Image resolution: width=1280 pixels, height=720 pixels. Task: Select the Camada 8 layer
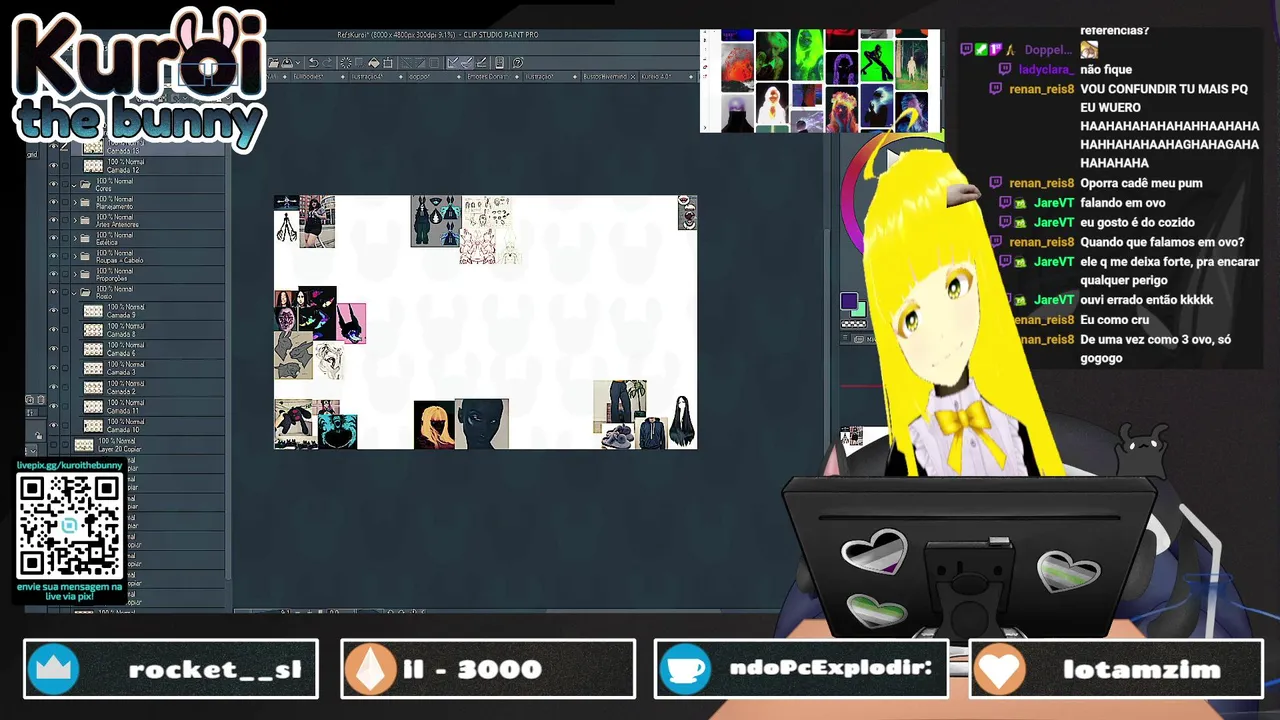point(150,330)
